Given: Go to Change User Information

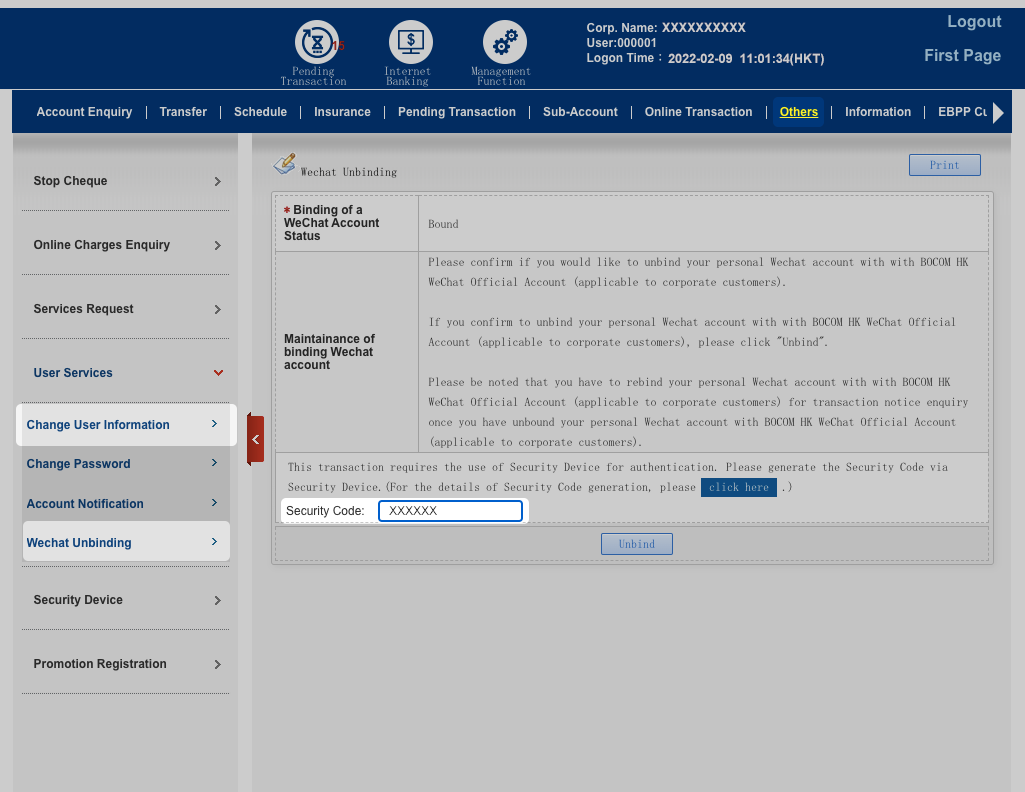Looking at the screenshot, I should (122, 425).
